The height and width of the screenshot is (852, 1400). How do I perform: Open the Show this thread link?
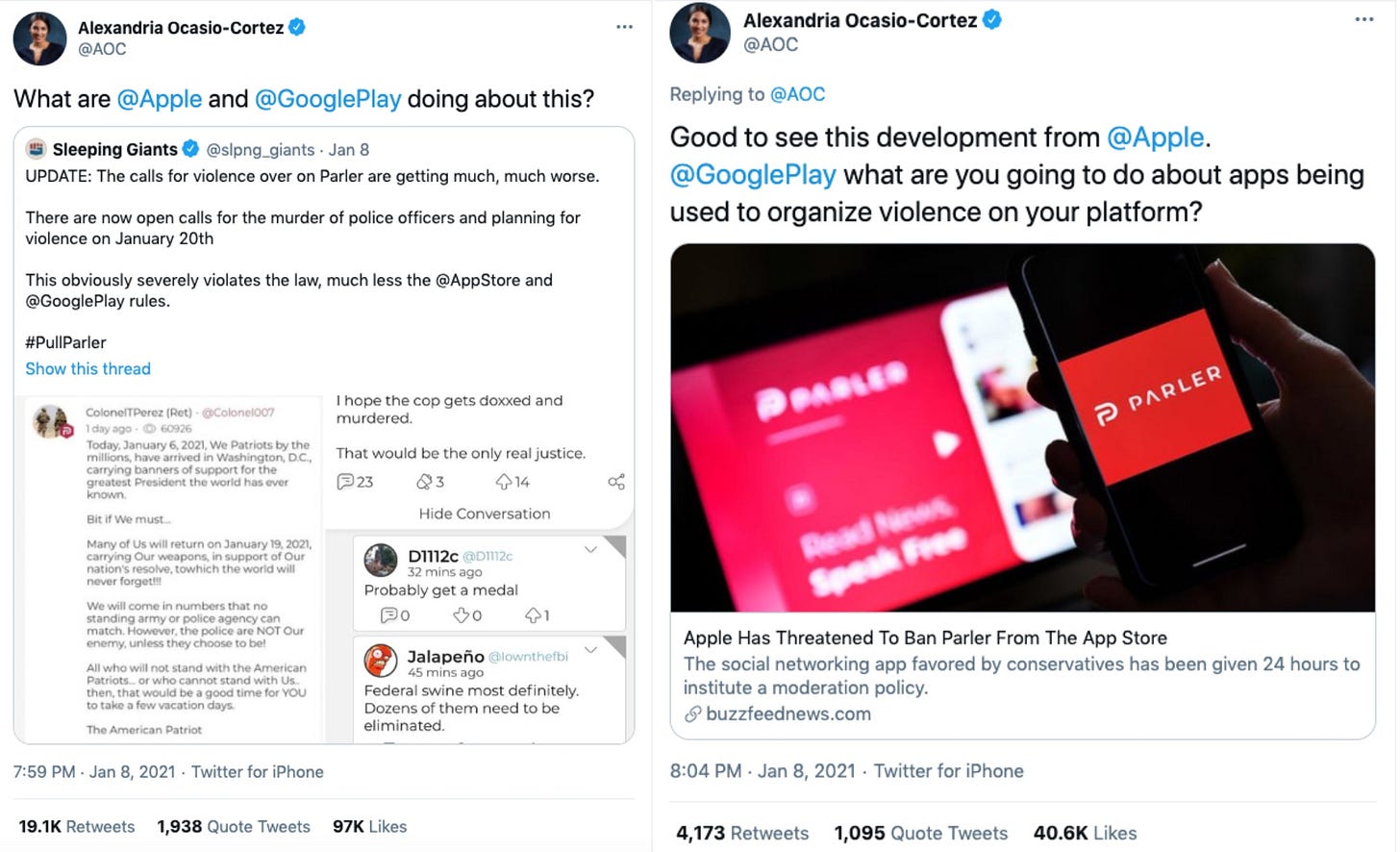pyautogui.click(x=87, y=368)
